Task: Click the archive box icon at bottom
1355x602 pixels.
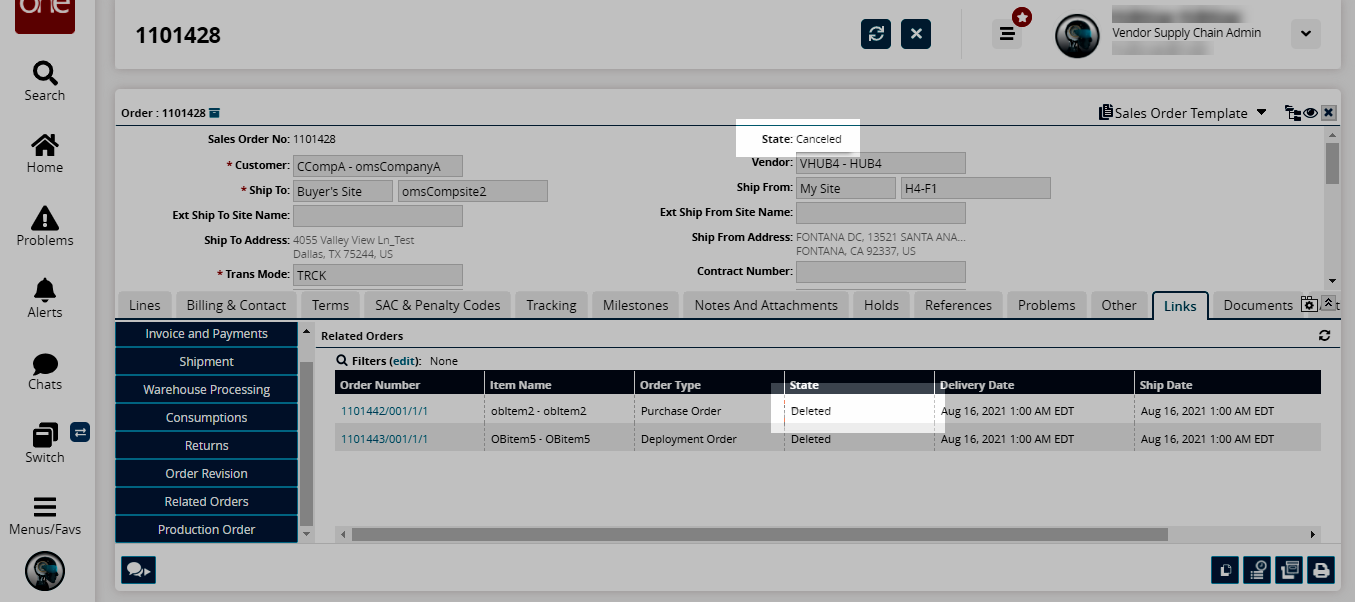Action: 1289,570
